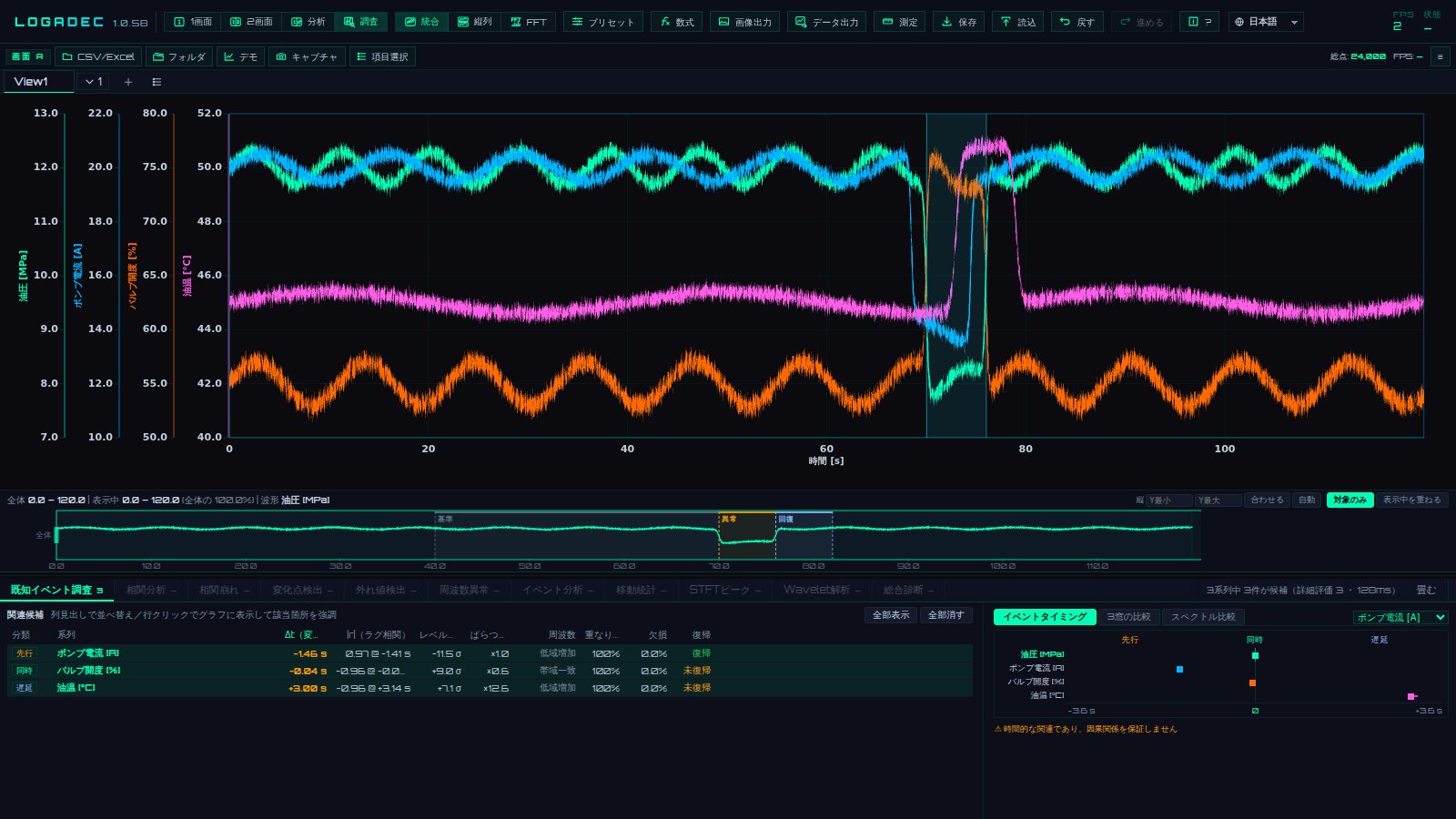This screenshot has width=1456, height=819.
Task: Toggle 表示中を重ねる overlay option
Action: [1411, 500]
